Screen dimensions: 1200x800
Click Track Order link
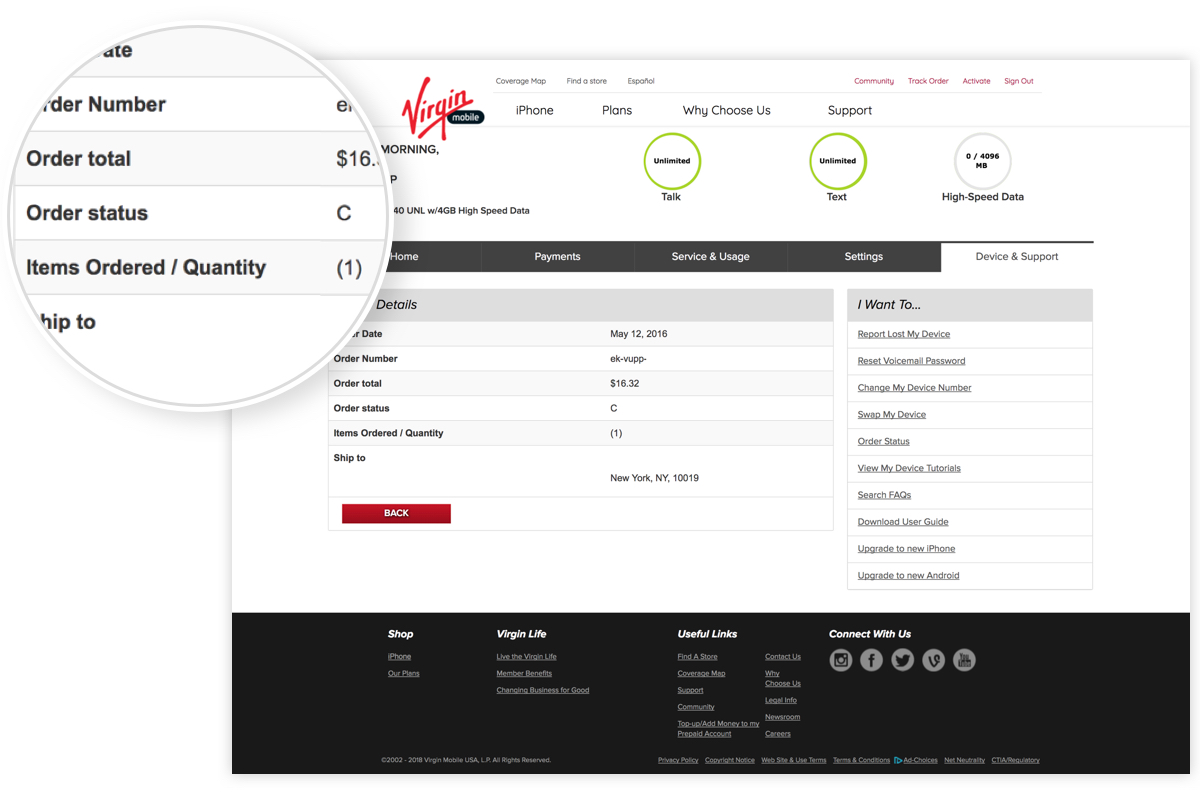pyautogui.click(x=928, y=81)
